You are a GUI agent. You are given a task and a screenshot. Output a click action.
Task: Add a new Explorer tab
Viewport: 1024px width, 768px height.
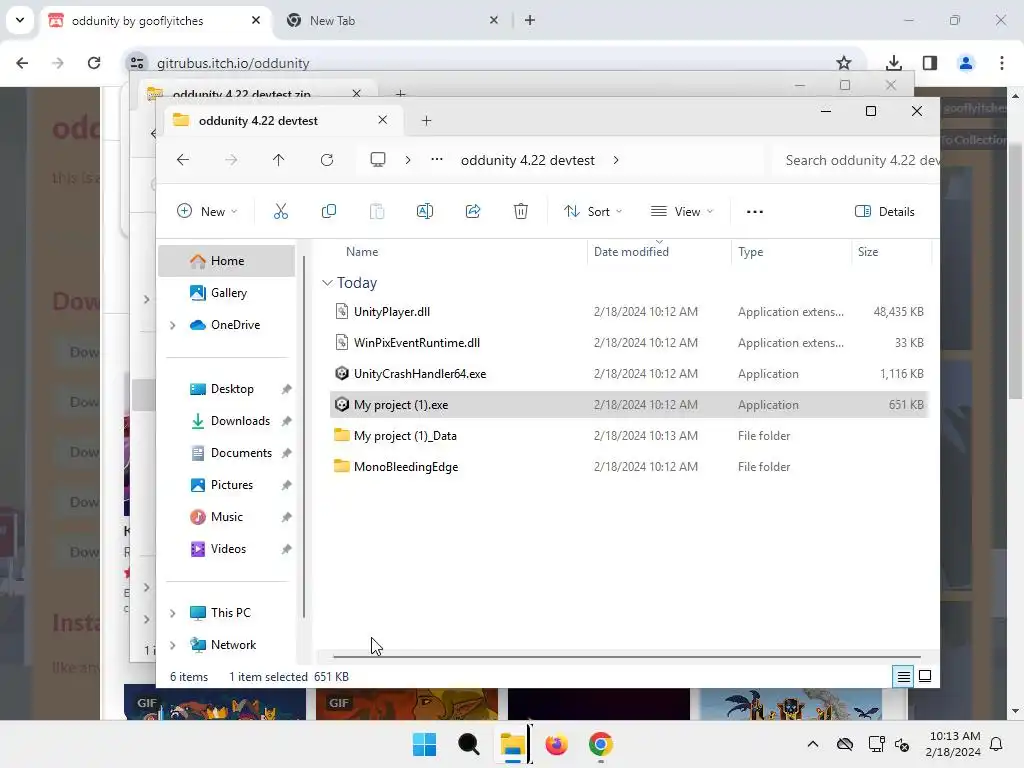426,121
